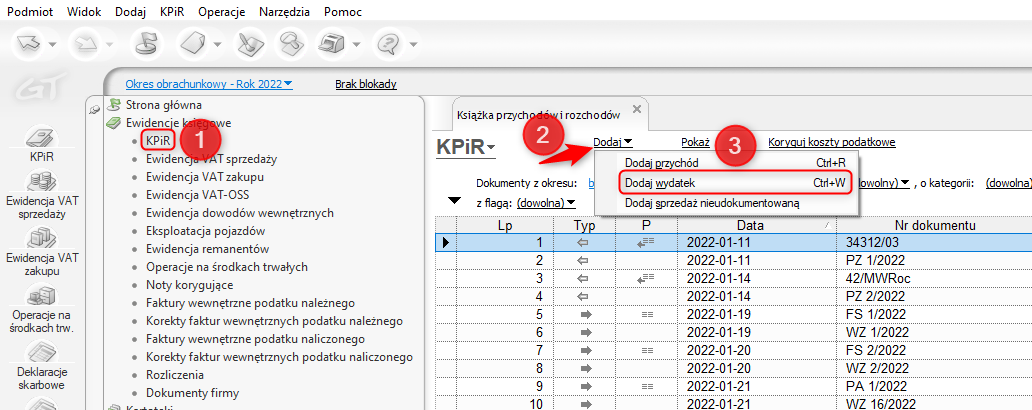This screenshot has height=410, width=1032.
Task: Select Ewidencja VAT-OSS in the tree
Action: 197,195
